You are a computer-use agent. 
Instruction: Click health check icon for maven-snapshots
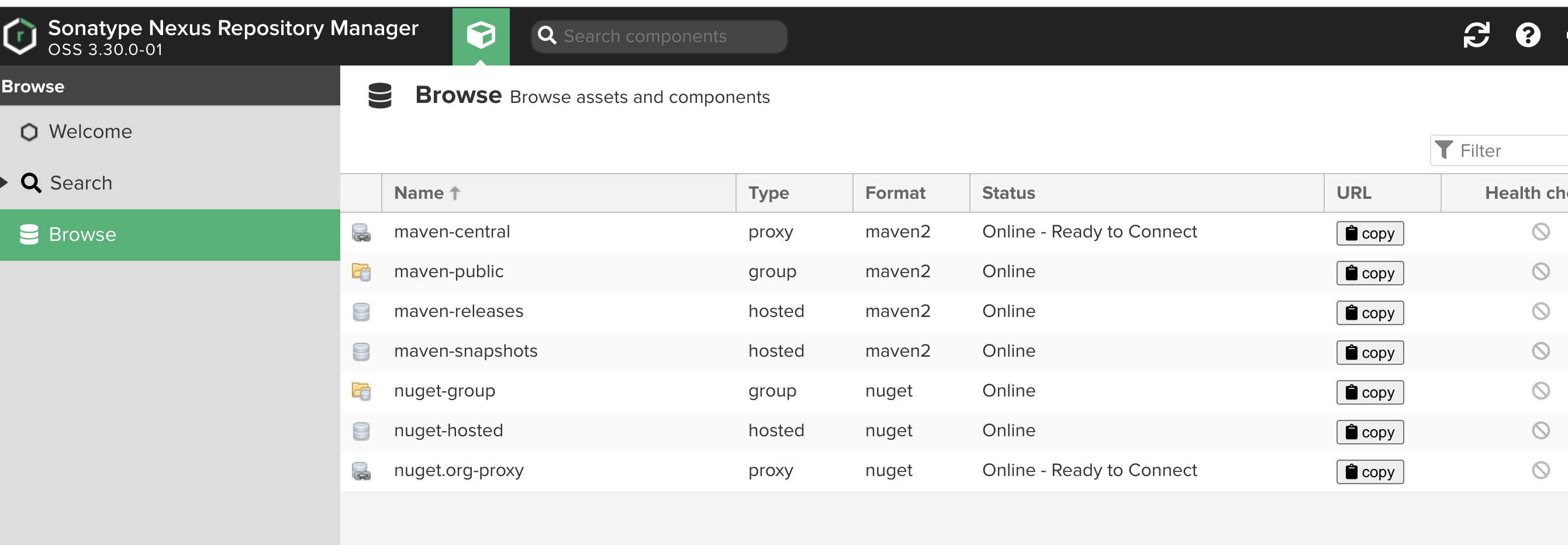click(1541, 351)
